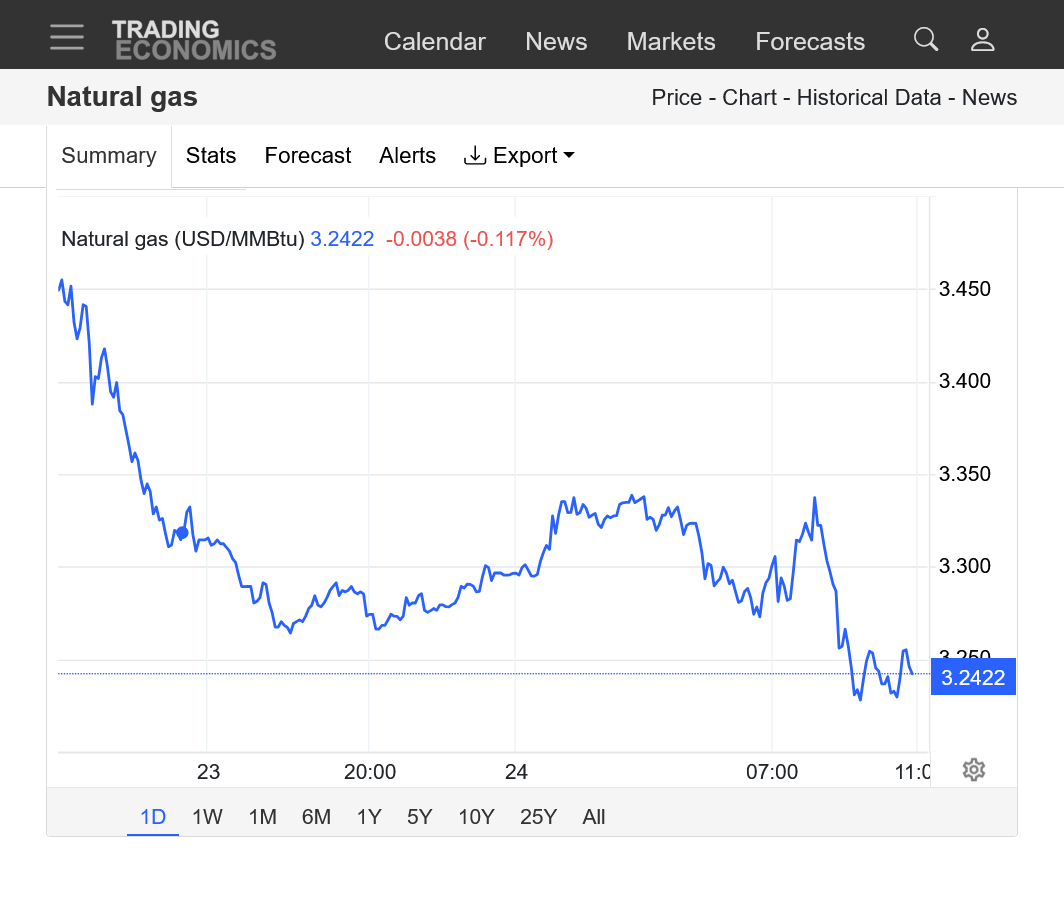The height and width of the screenshot is (901, 1064).
Task: Show the 25Y chart range
Action: [x=538, y=817]
